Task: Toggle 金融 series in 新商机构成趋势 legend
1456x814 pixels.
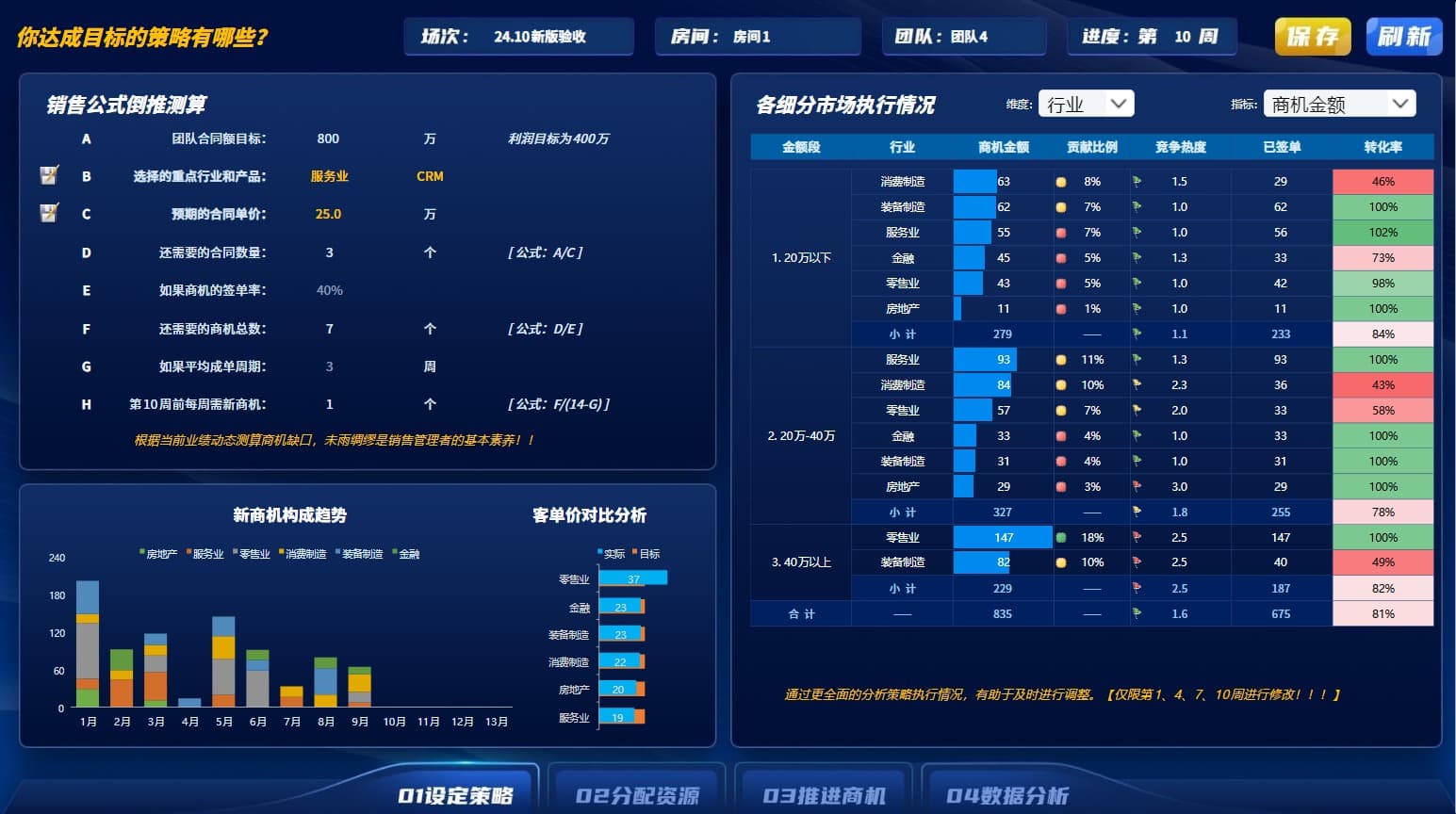Action: click(405, 554)
